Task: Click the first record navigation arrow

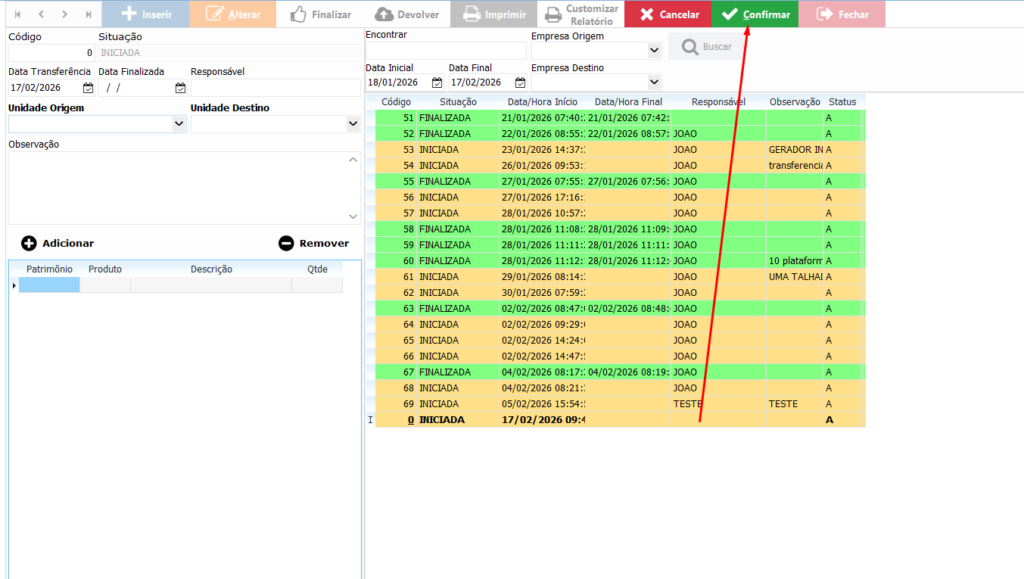Action: tap(17, 14)
